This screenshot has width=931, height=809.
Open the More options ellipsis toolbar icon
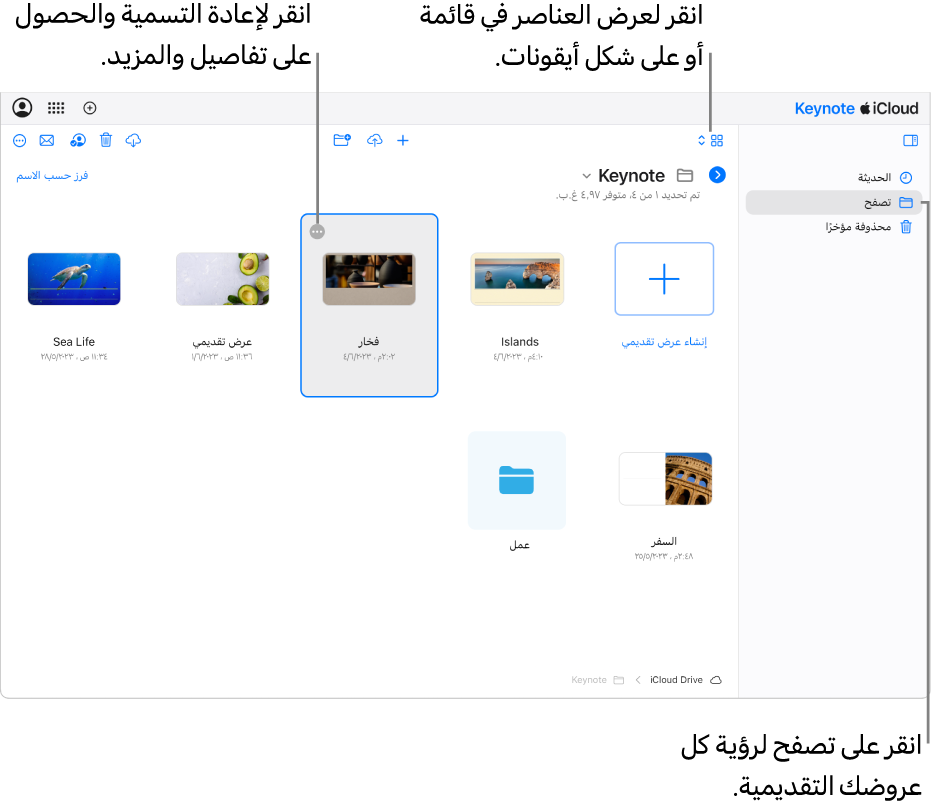click(20, 141)
